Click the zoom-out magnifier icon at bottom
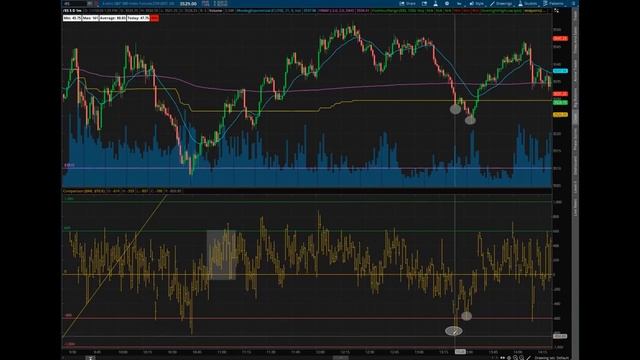Screen dimensions: 640x360 click(x=522, y=358)
